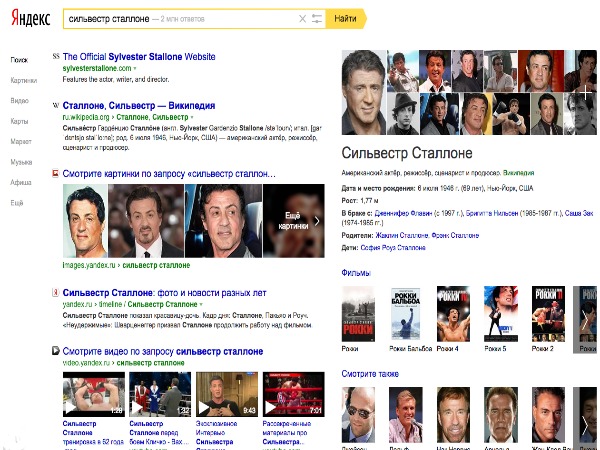600x450 pixels.
Task: Click plus icon to show more photos
Action: point(585,92)
